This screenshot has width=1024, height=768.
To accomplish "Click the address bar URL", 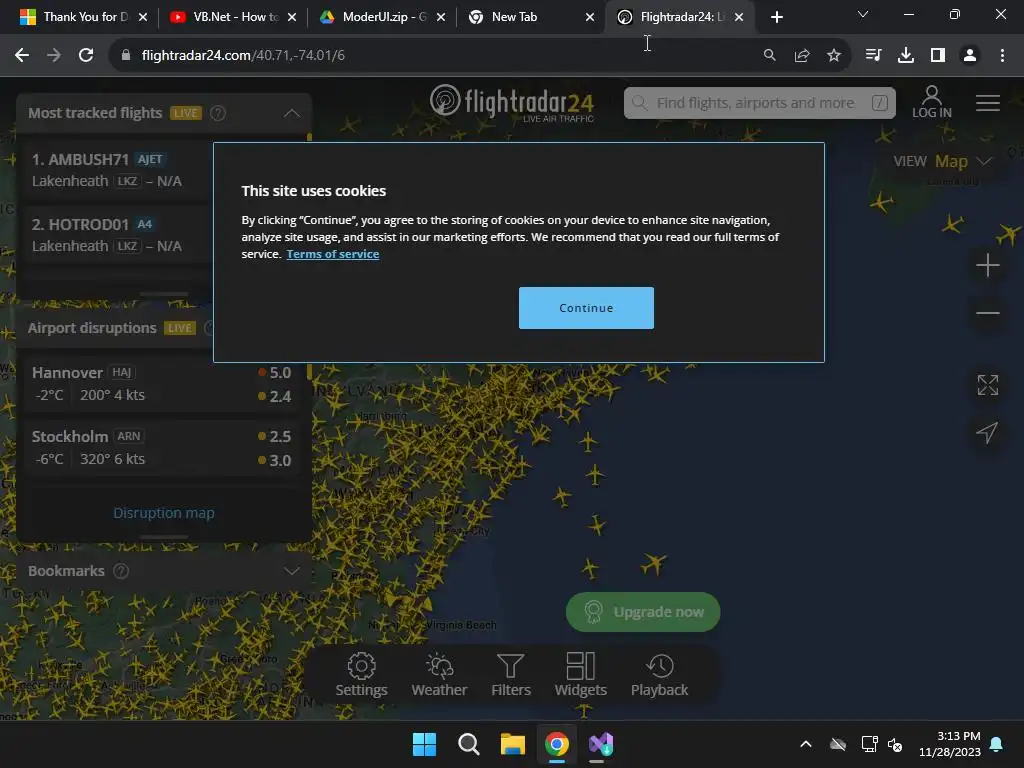I will [x=243, y=56].
